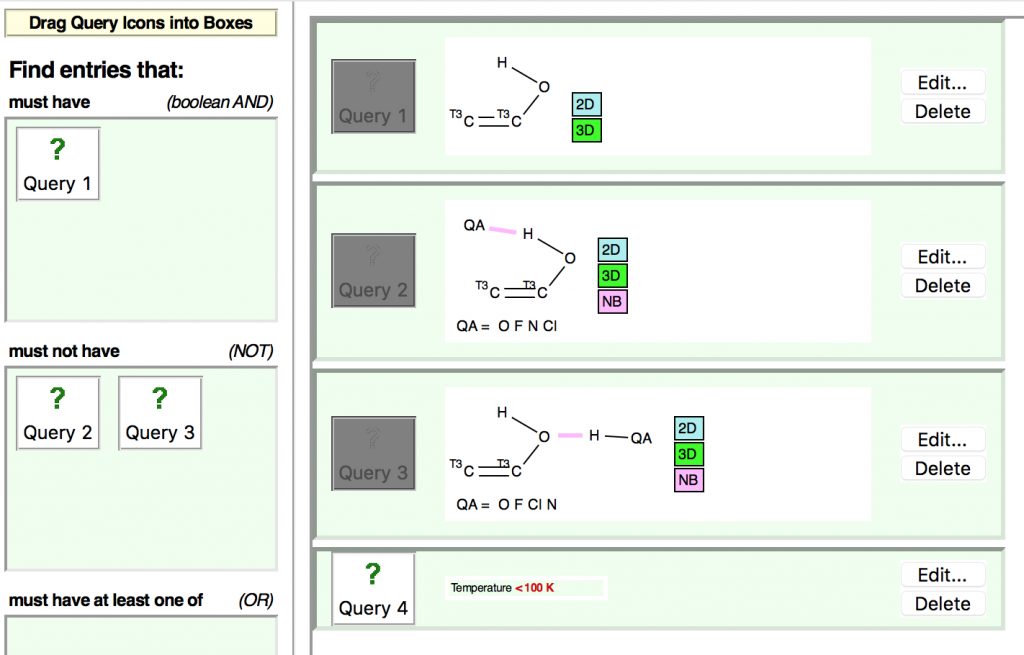Click Query 1 icon in must have box
The width and height of the screenshot is (1024, 655).
58,164
